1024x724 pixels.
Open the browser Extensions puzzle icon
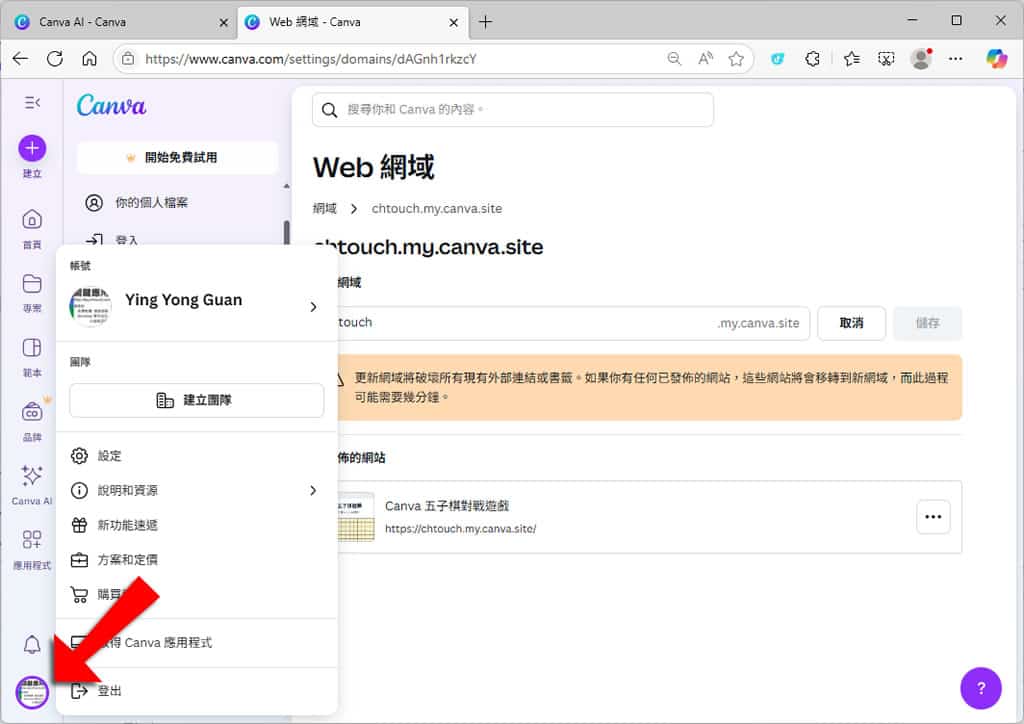(x=812, y=59)
